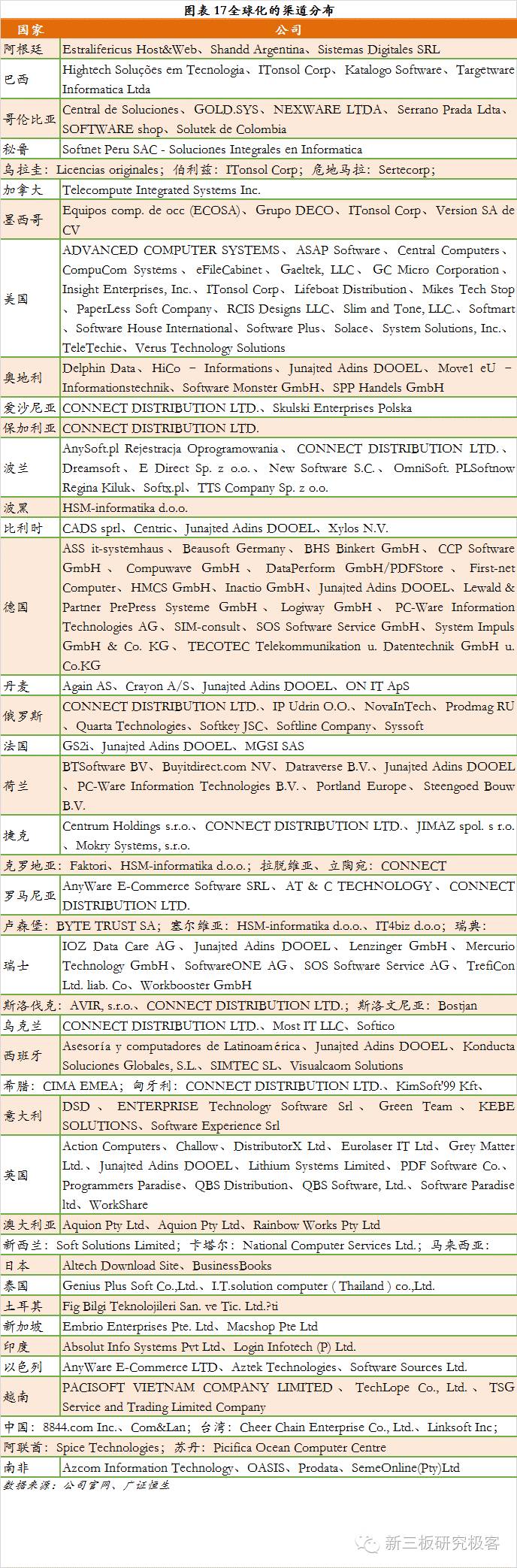
Task: Click the 南非 country cell
Action: (x=30, y=1467)
